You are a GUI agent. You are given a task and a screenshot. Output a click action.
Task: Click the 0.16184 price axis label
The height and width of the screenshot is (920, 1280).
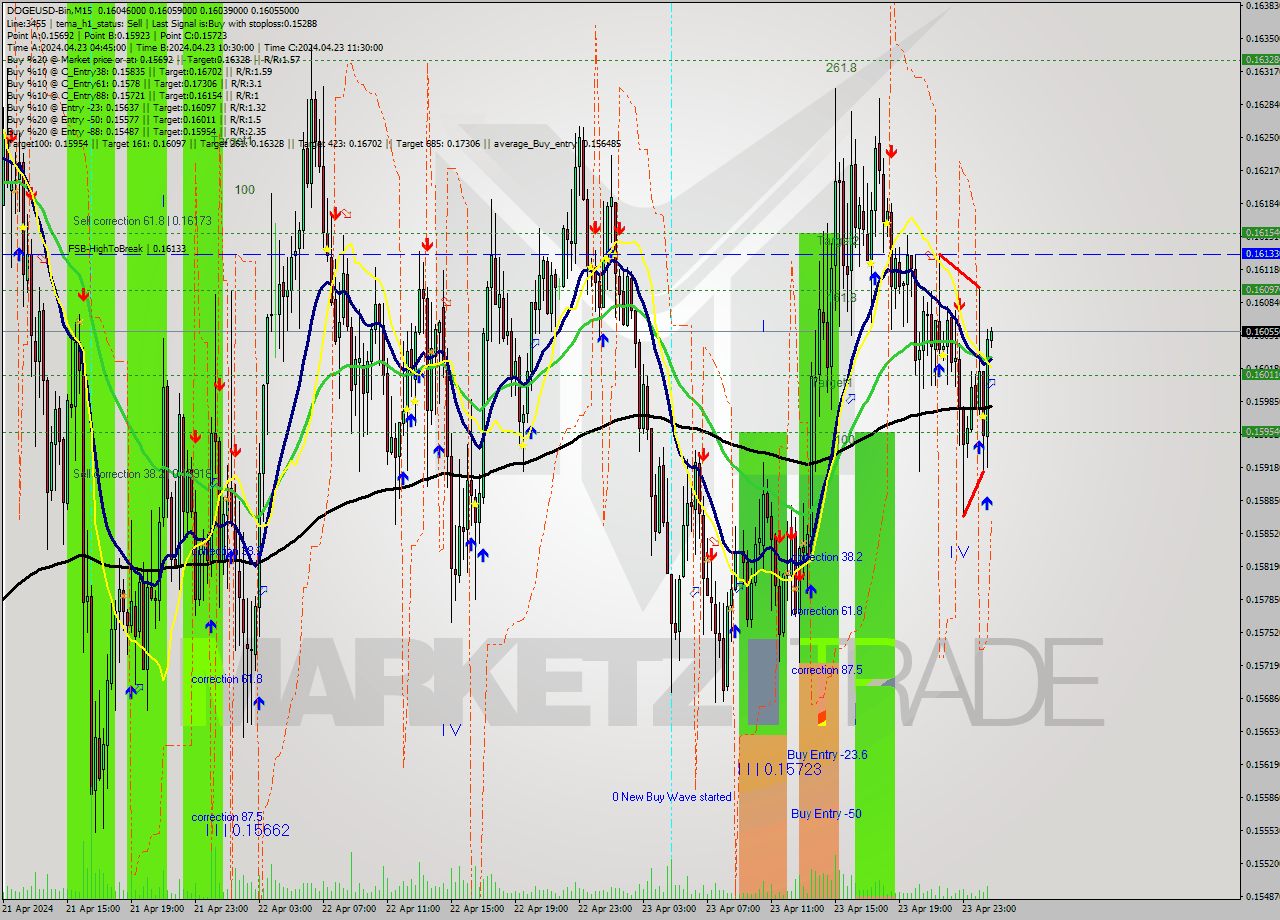click(x=1262, y=203)
